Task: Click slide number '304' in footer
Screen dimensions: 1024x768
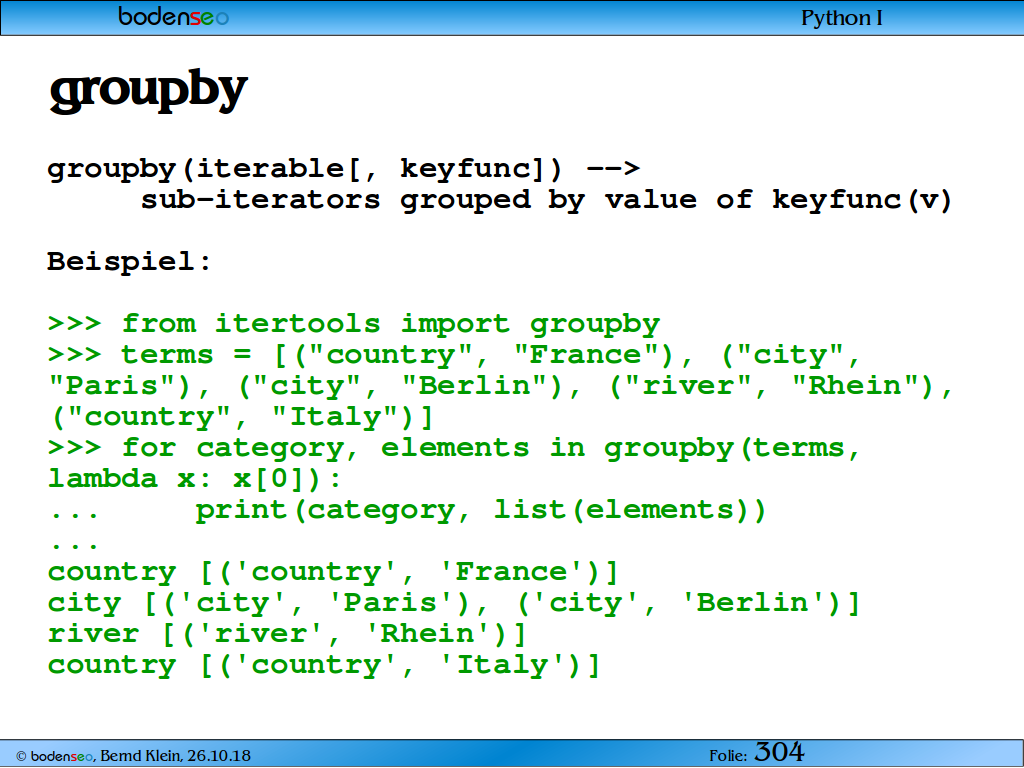Action: [779, 752]
